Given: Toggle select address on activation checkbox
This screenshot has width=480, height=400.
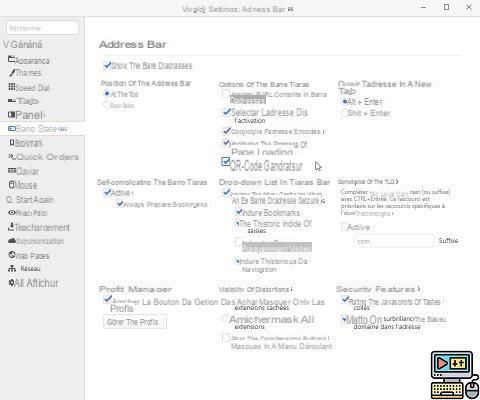Looking at the screenshot, I should 226,112.
